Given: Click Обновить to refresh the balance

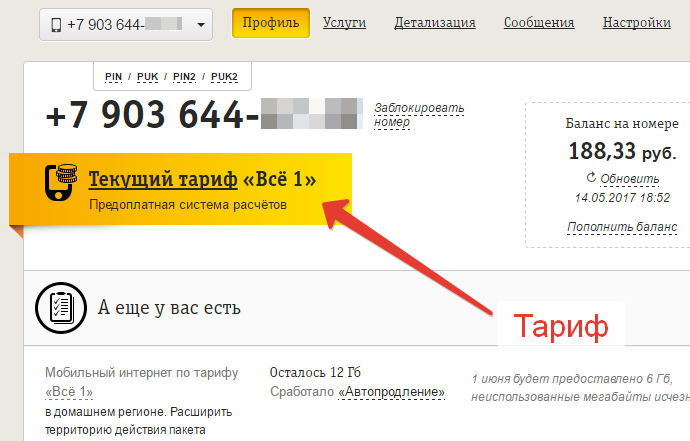Looking at the screenshot, I should [x=630, y=179].
